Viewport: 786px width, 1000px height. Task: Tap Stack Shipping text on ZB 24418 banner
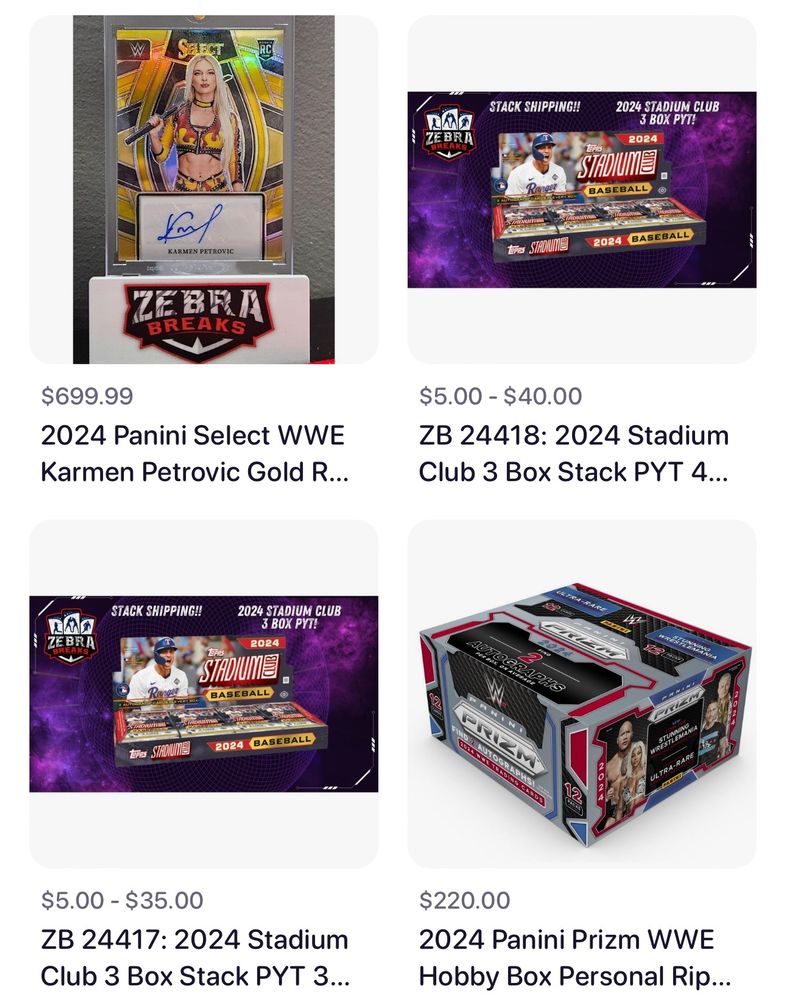click(x=535, y=107)
